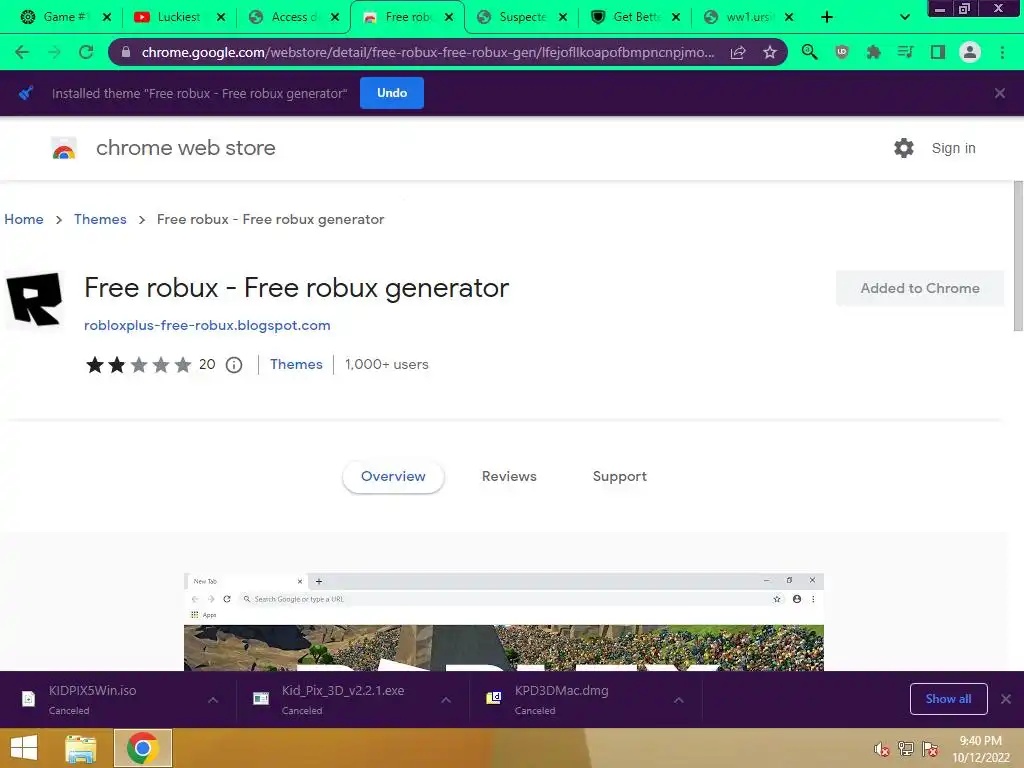Open the Action Center flag tray icon
Screen dimensions: 1024x768
click(x=930, y=749)
